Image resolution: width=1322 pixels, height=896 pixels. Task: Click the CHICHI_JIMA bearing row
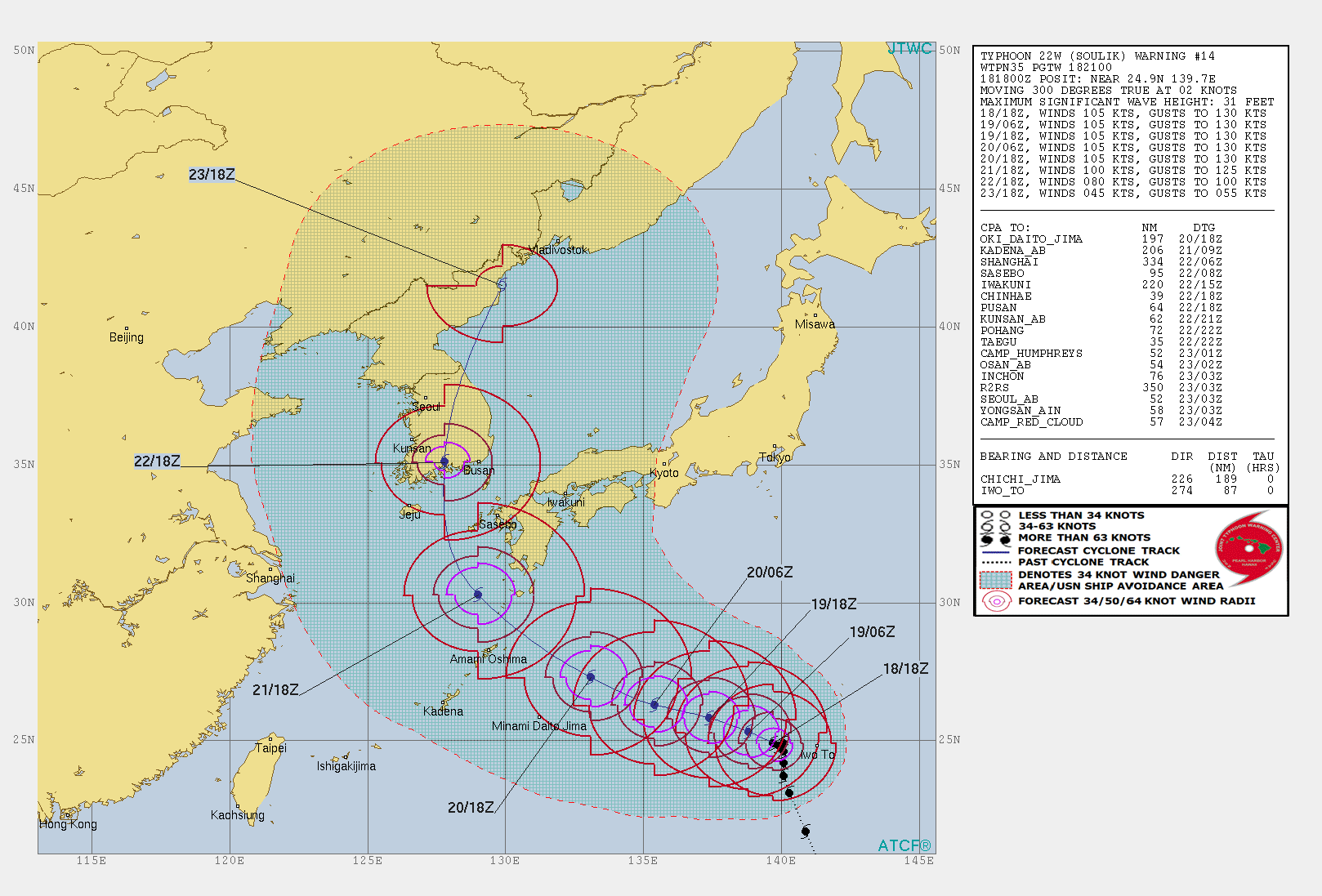pyautogui.click(x=1127, y=479)
